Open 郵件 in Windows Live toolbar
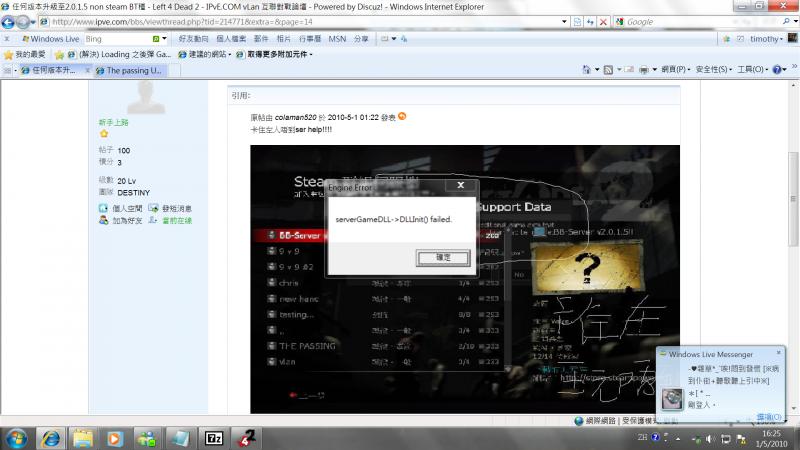This screenshot has height=450, width=800. point(261,39)
